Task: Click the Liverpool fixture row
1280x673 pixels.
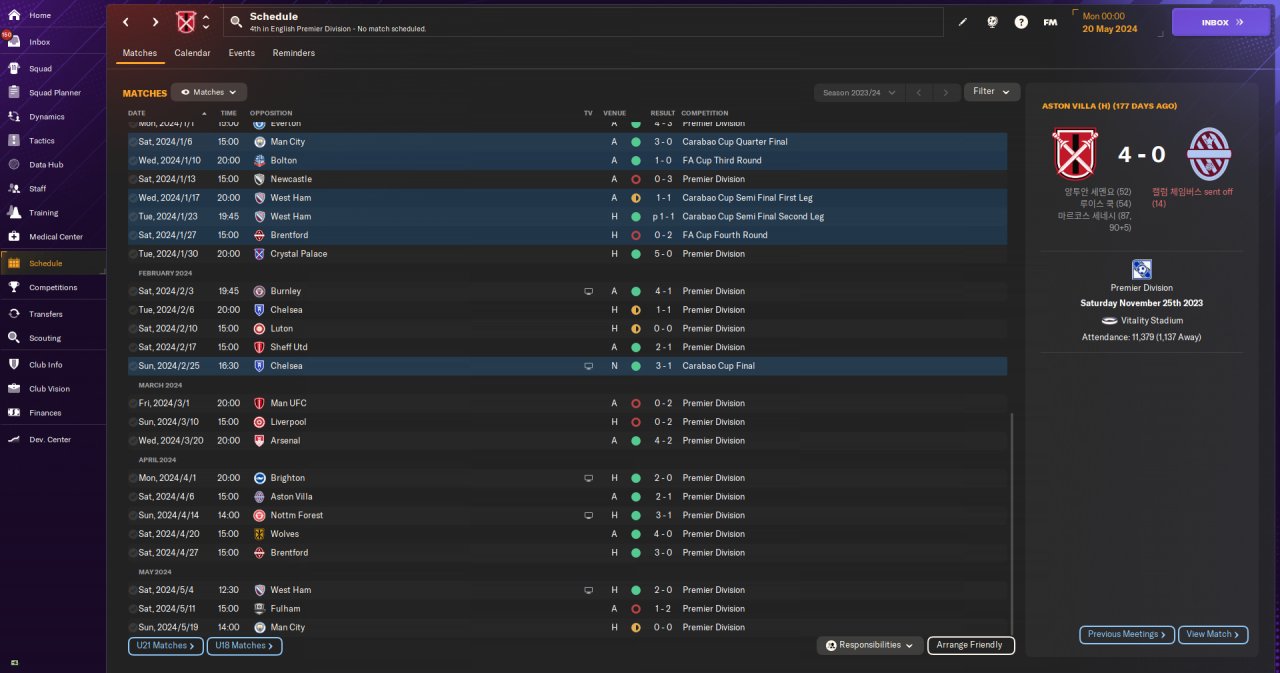Action: pyautogui.click(x=567, y=422)
